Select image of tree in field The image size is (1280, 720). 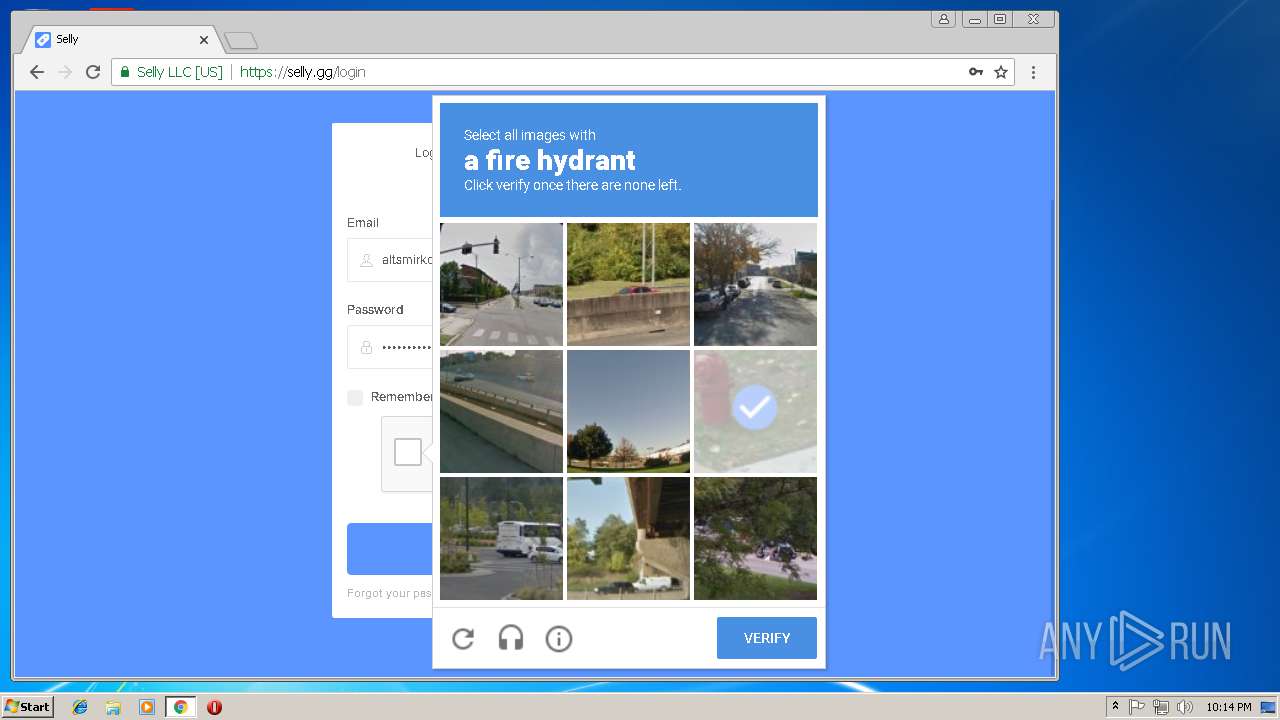tap(628, 411)
